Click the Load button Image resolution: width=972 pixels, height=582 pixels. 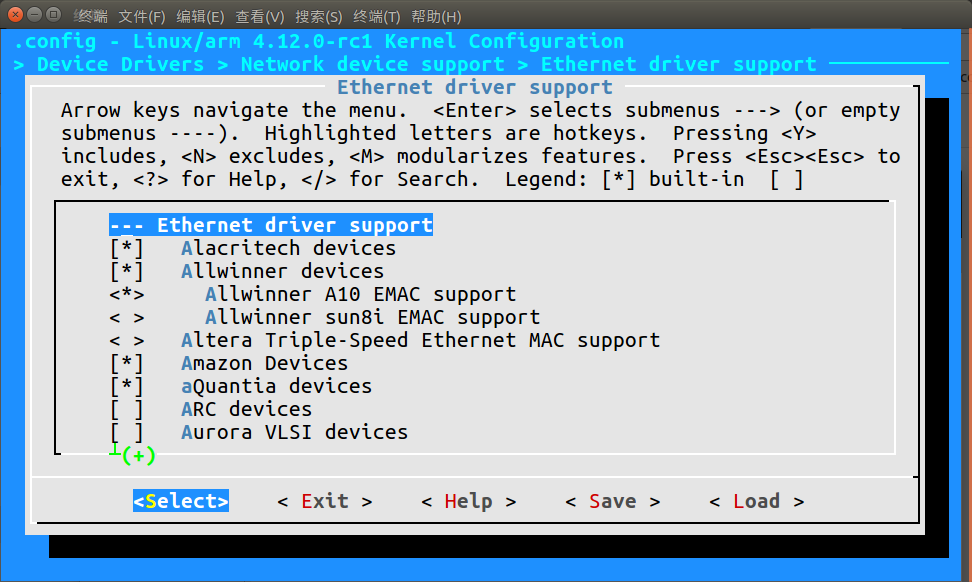756,501
